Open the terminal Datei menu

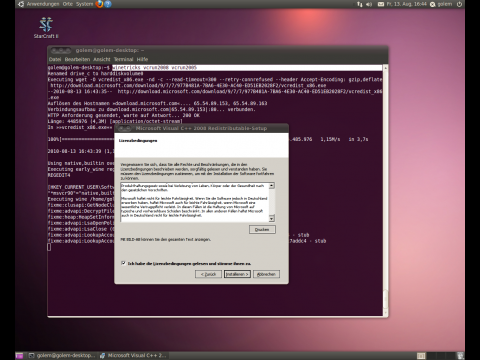tap(55, 59)
